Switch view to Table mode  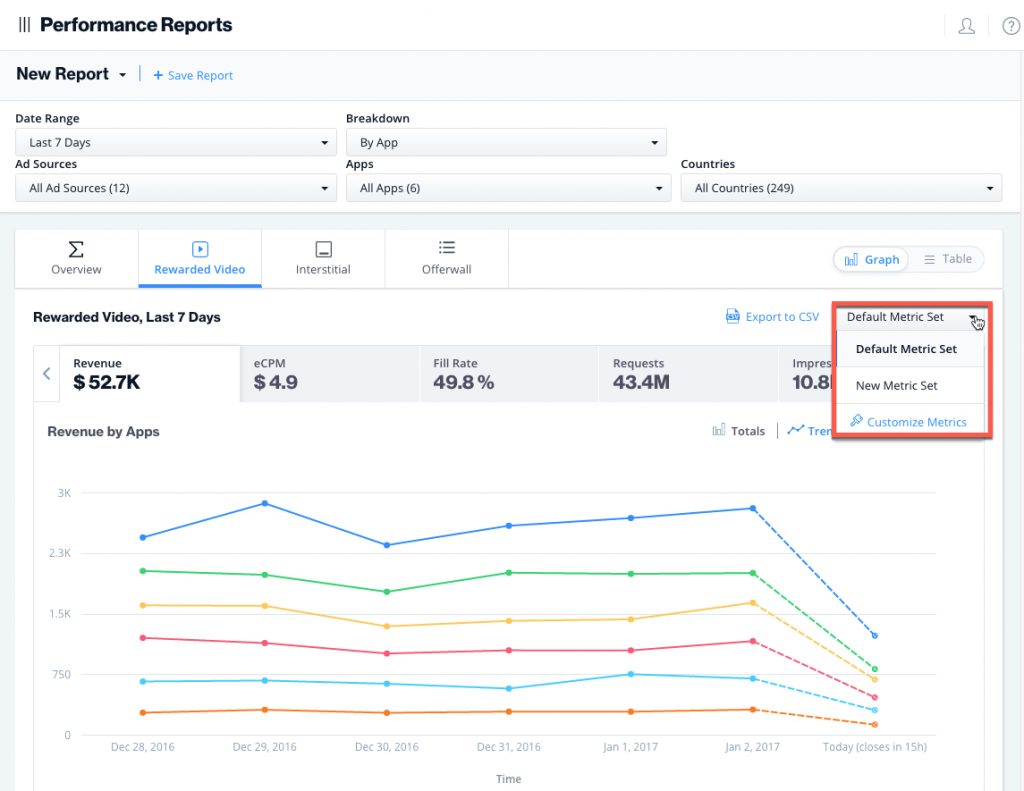[x=946, y=258]
